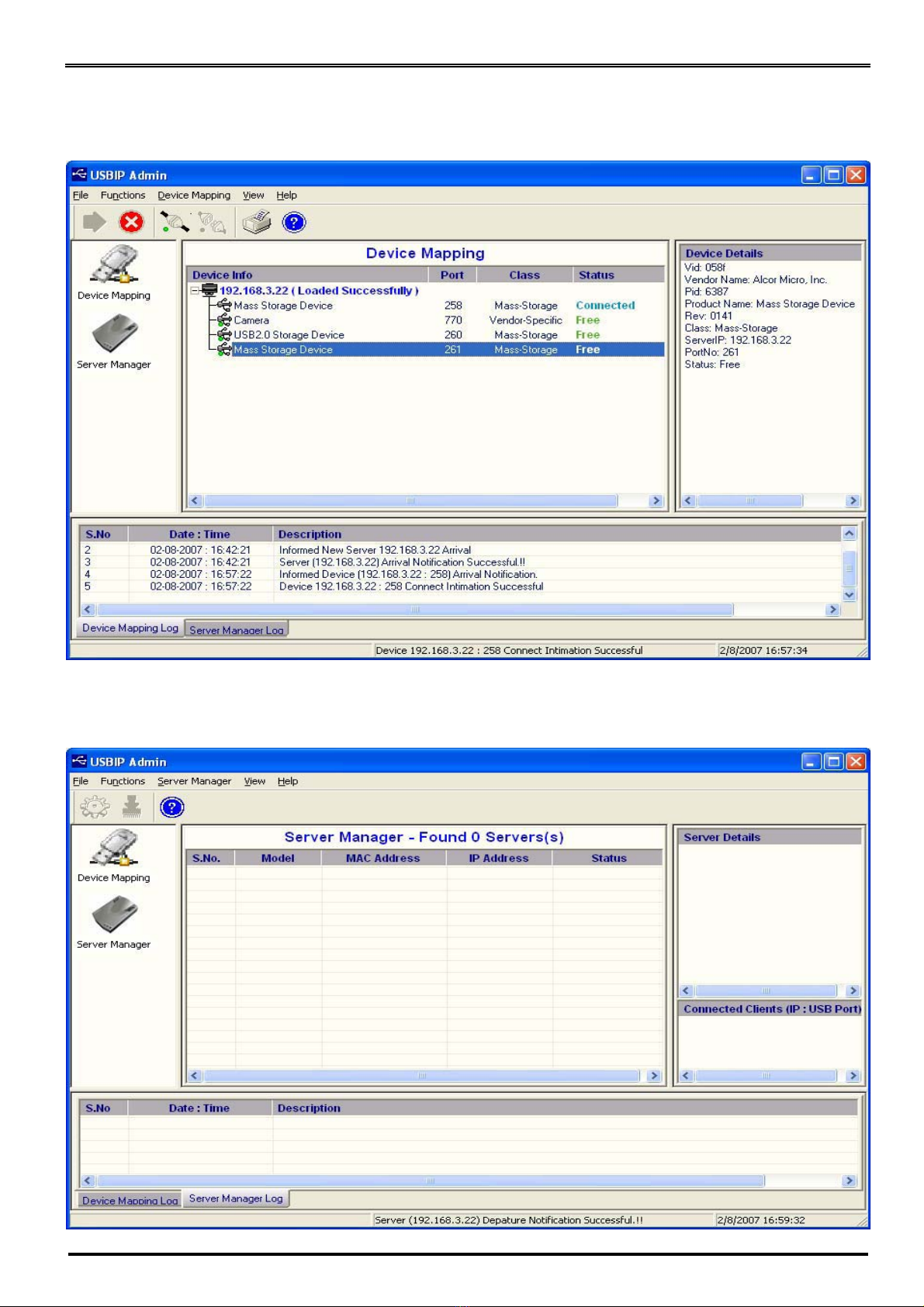Click 'Vendor Name: Alcor Micro, Inc.' in Device Details
924x1307 pixels.
point(756,280)
